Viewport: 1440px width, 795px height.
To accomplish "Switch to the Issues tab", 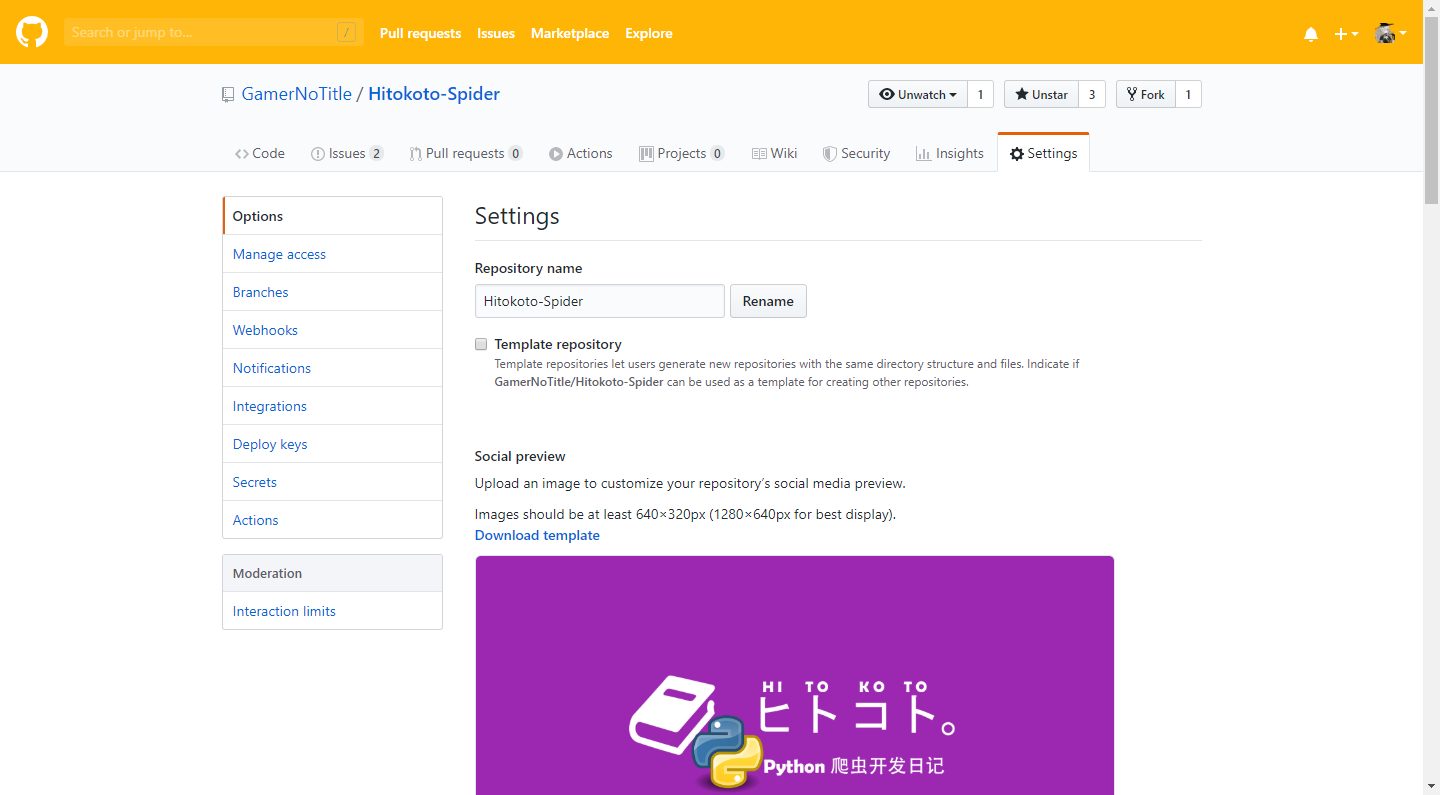I will click(x=346, y=153).
